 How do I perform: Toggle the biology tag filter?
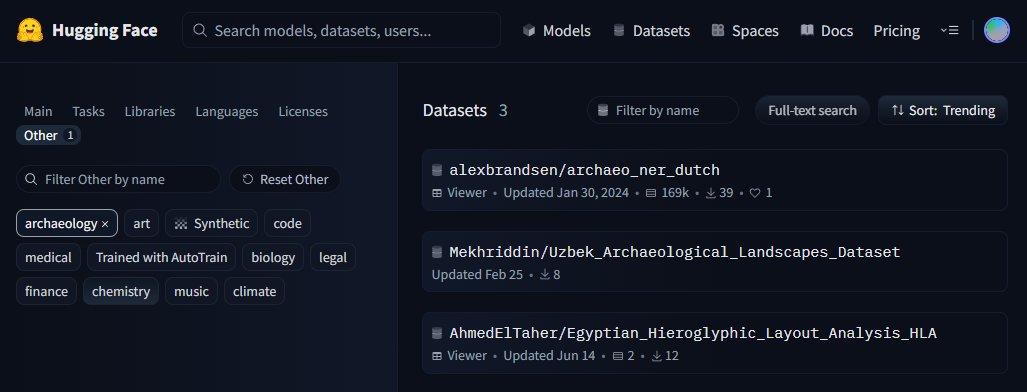273,258
